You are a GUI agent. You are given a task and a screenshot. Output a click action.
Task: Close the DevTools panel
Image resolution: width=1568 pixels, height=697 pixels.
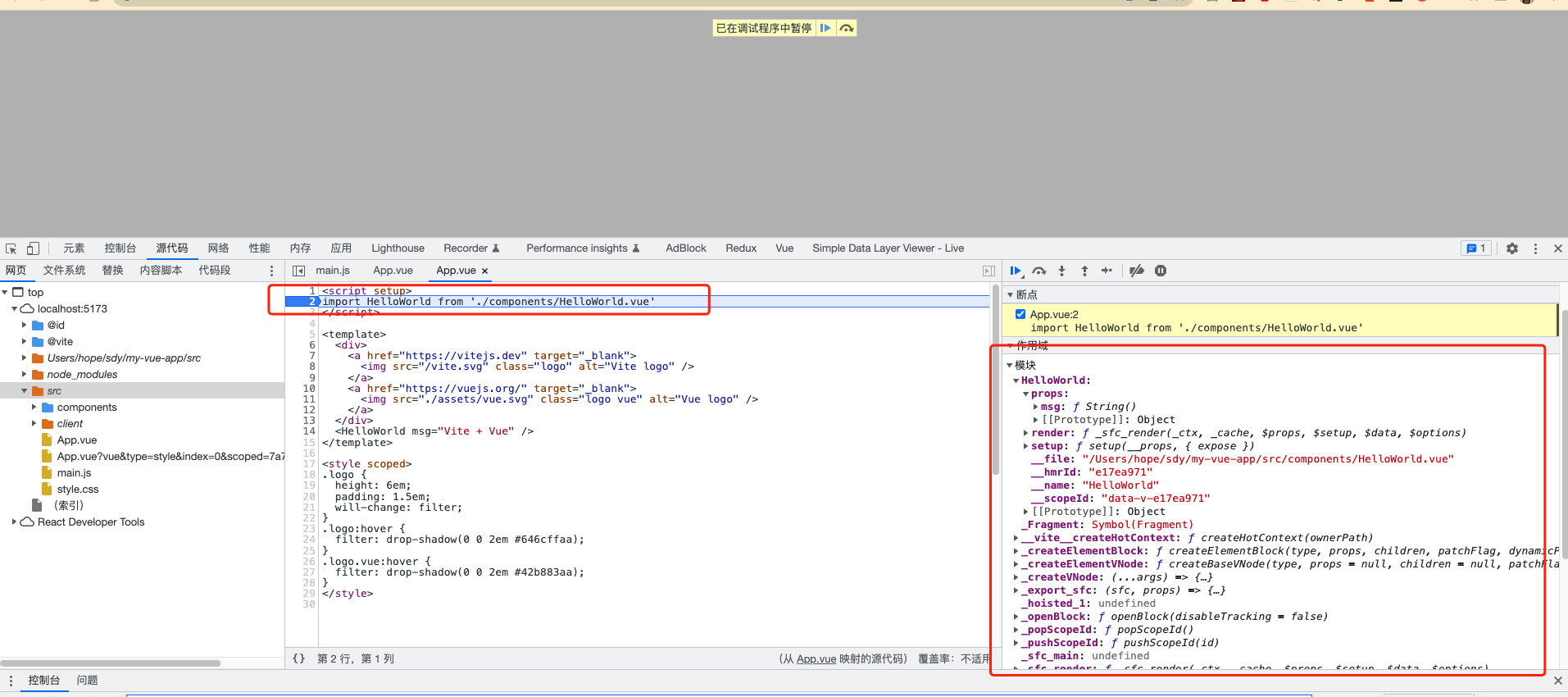1558,248
